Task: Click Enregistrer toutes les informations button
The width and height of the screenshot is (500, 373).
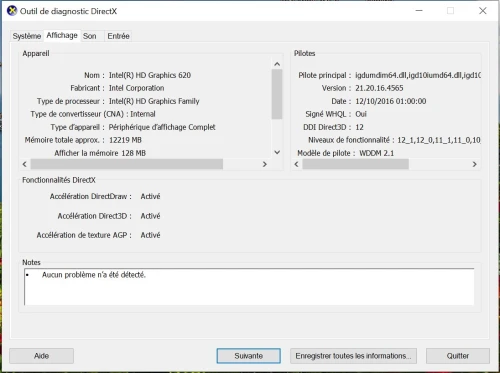Action: tap(353, 356)
